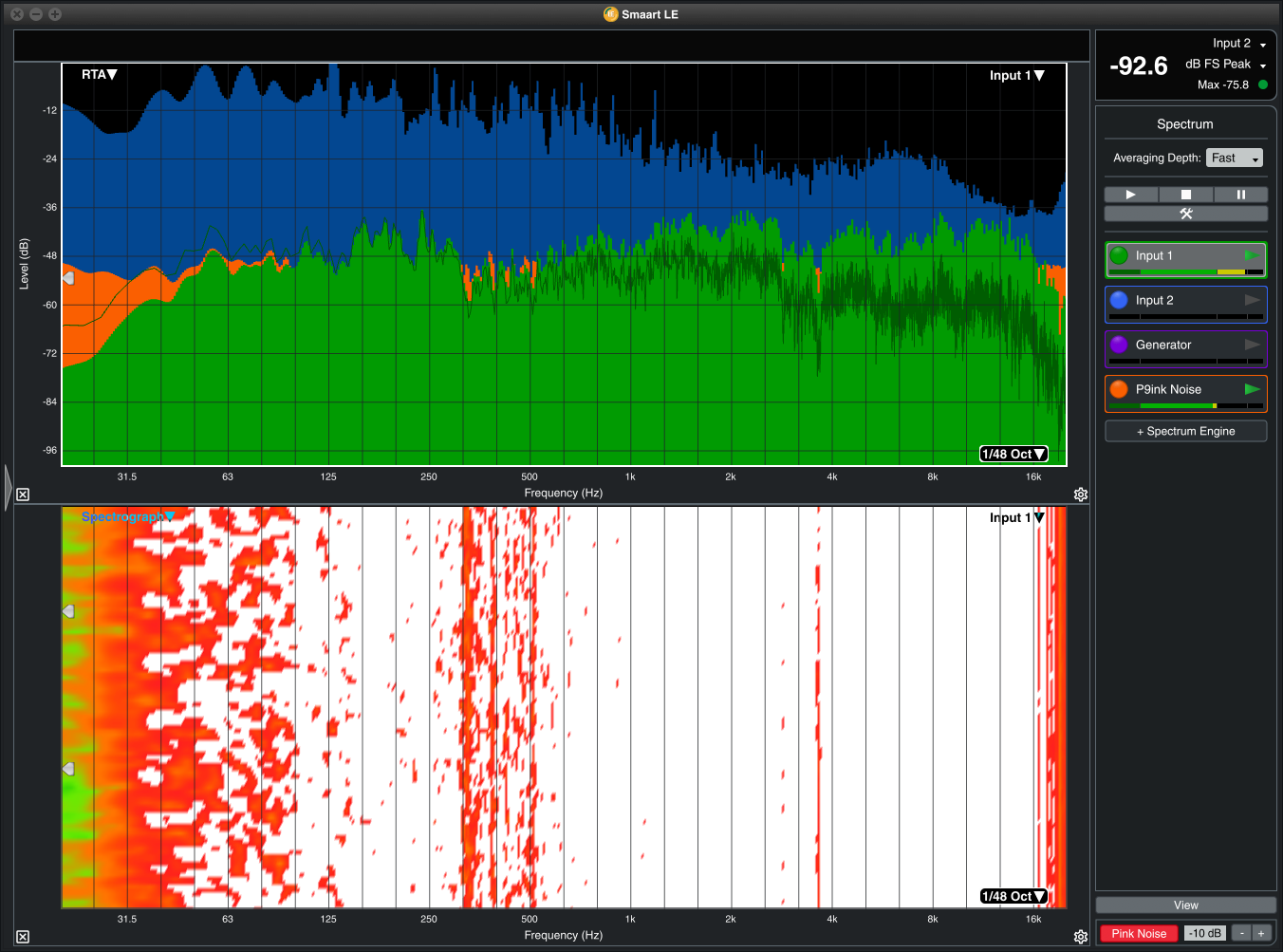Open RTA graph settings gear
The image size is (1283, 952).
[1081, 495]
